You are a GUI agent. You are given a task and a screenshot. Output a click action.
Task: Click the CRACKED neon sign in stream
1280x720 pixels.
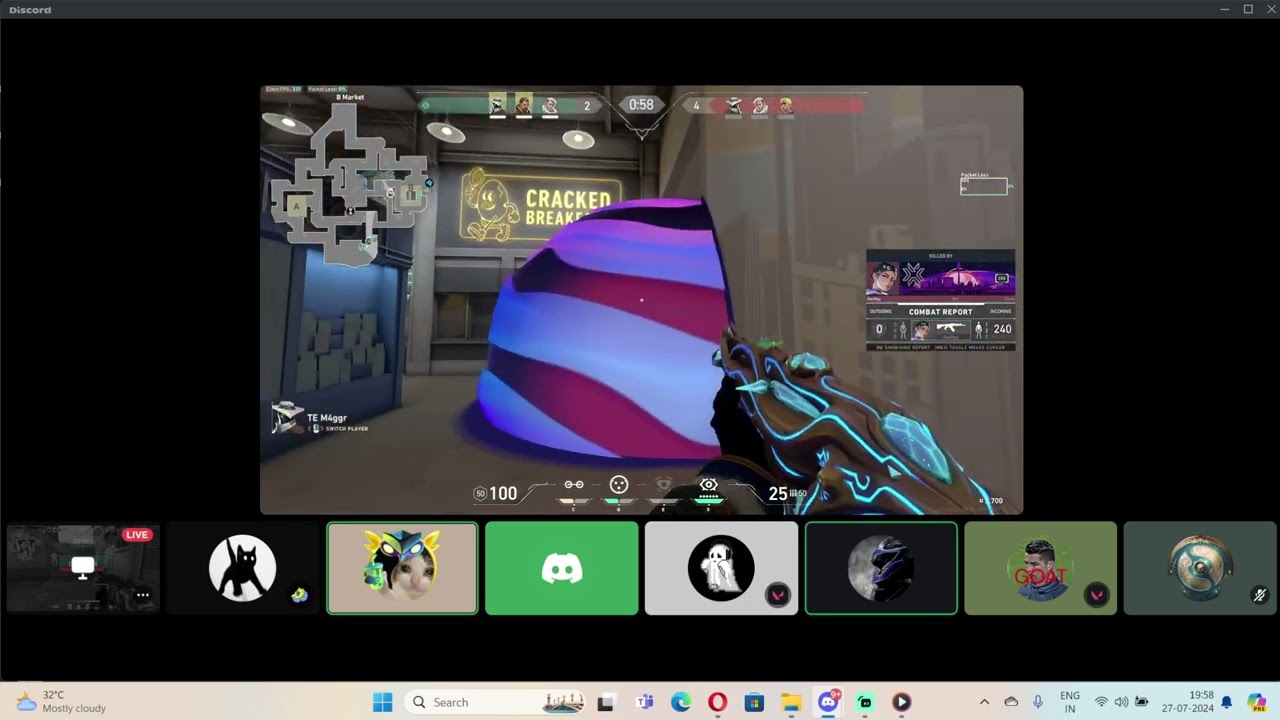click(x=568, y=200)
